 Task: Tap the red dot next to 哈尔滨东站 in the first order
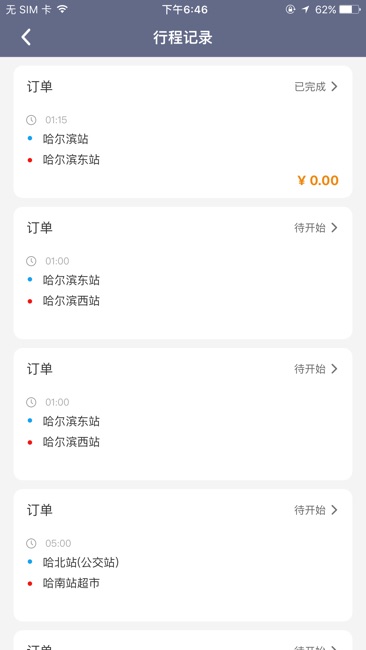pyautogui.click(x=30, y=160)
